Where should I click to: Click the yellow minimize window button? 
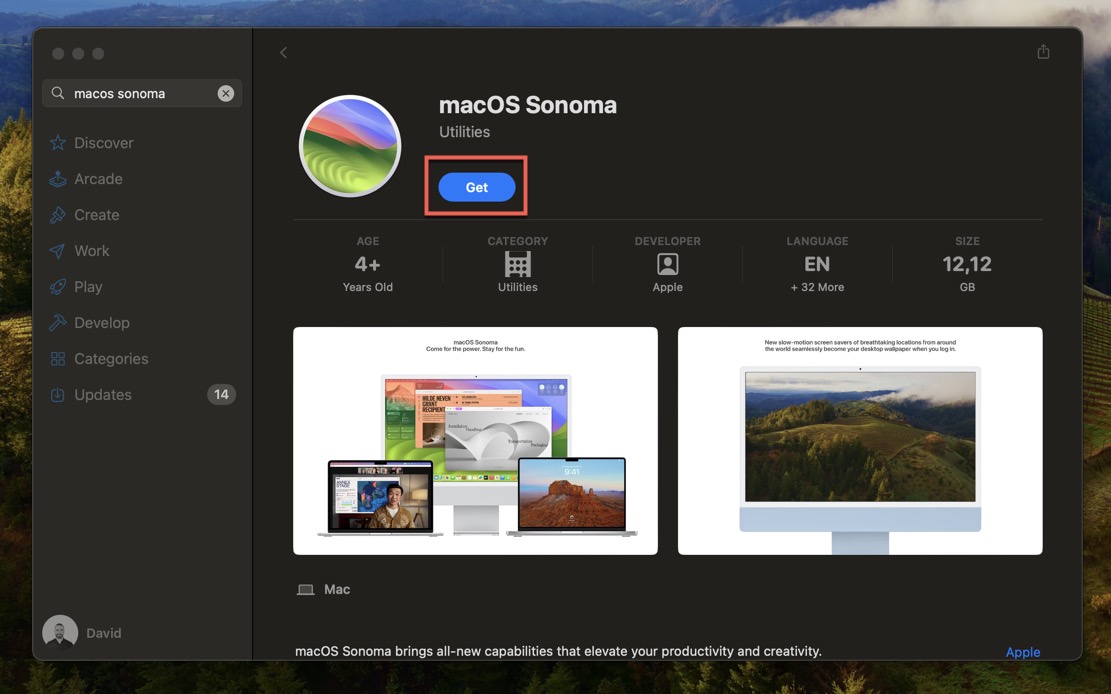(78, 54)
